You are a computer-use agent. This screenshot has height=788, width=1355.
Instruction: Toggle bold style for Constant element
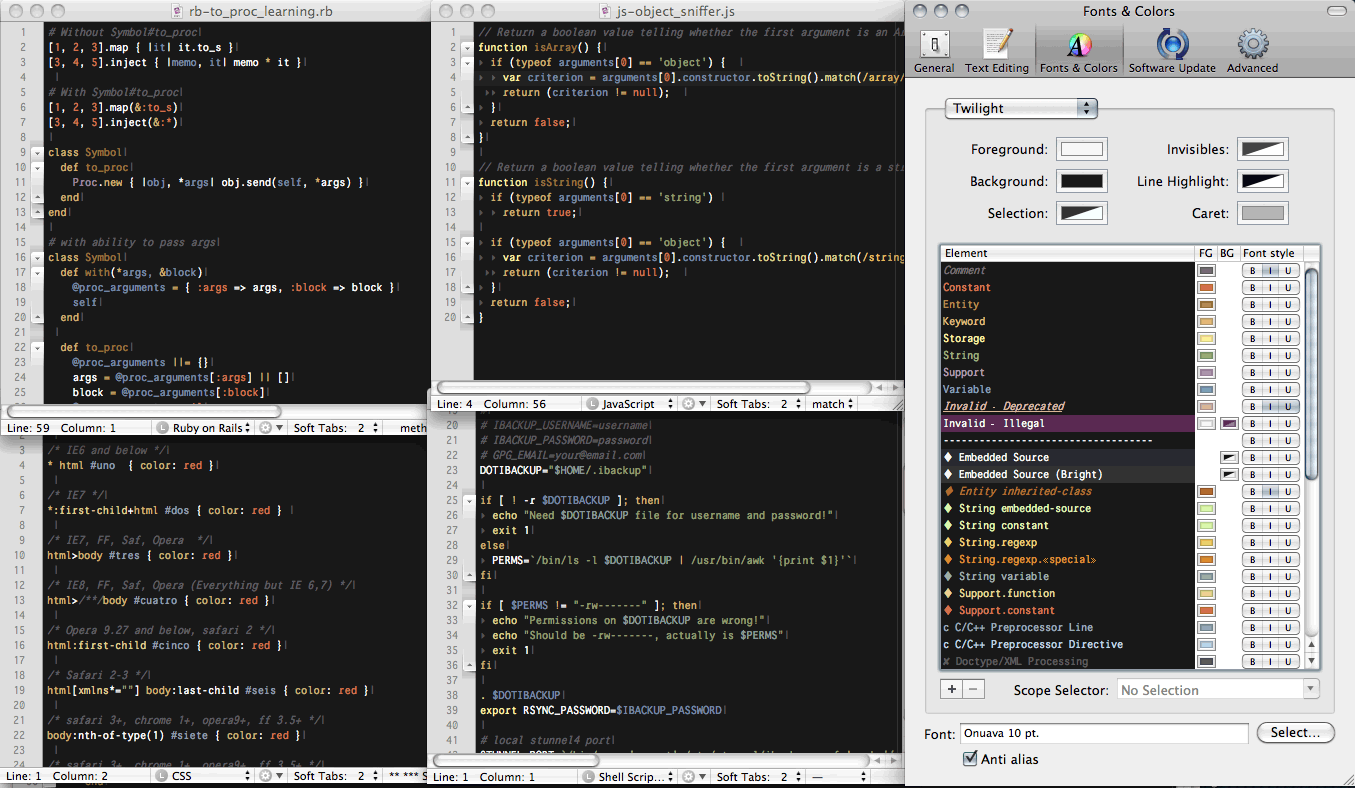[x=1251, y=288]
